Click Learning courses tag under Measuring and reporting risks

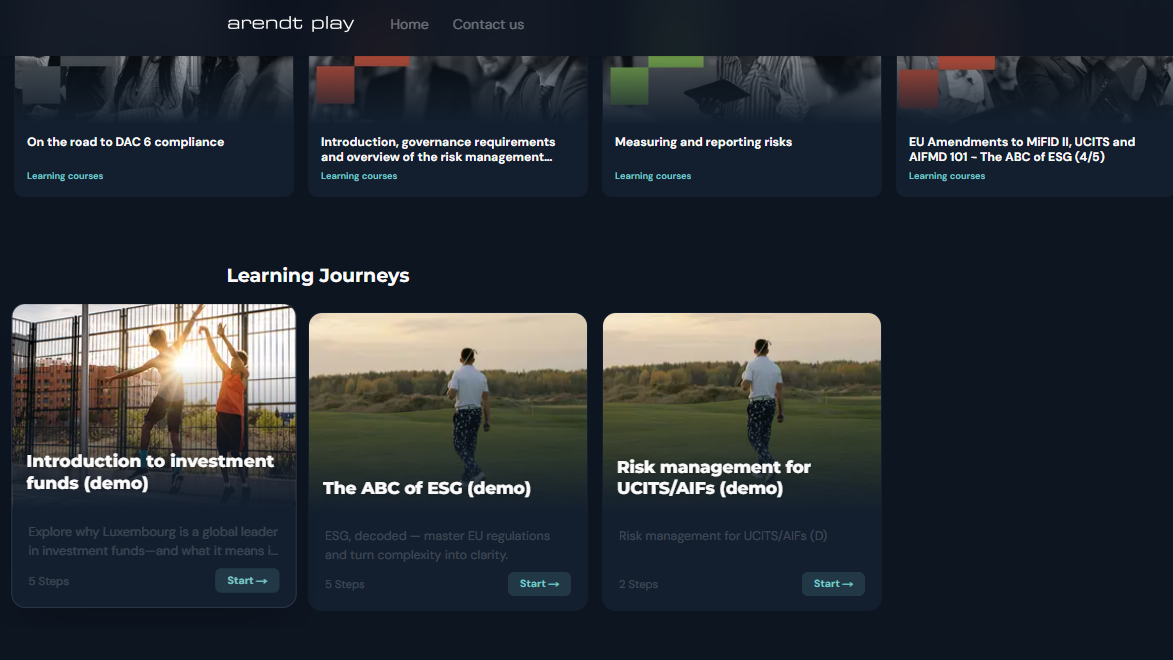(653, 176)
